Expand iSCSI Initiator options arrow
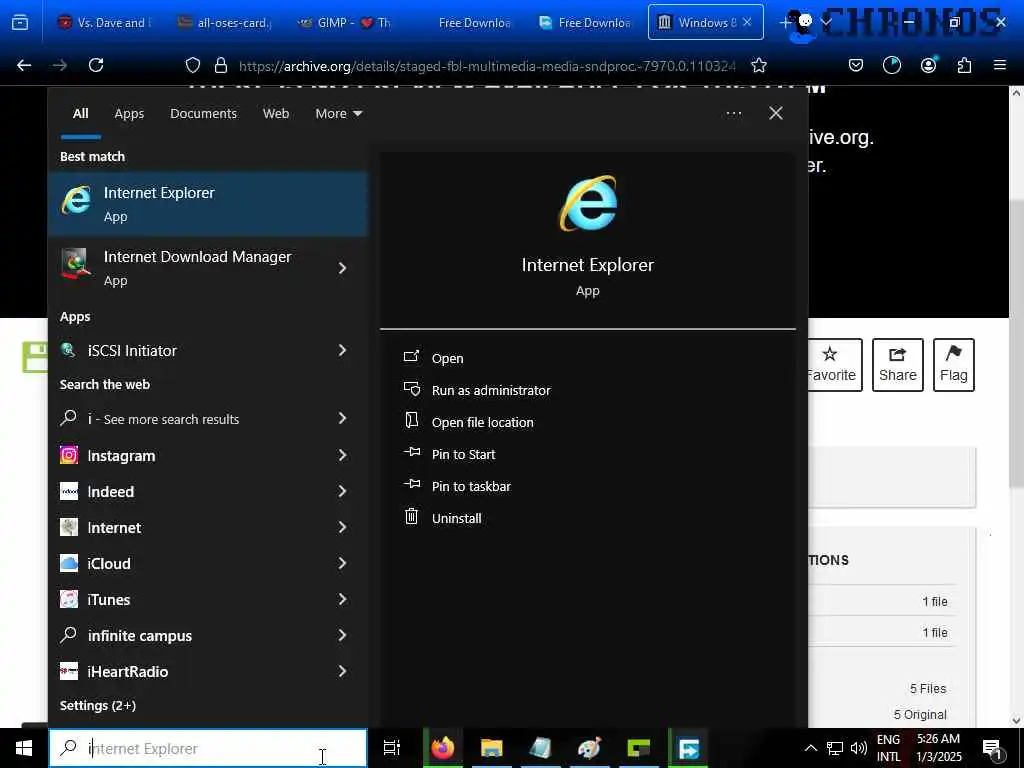This screenshot has height=768, width=1024. [343, 350]
